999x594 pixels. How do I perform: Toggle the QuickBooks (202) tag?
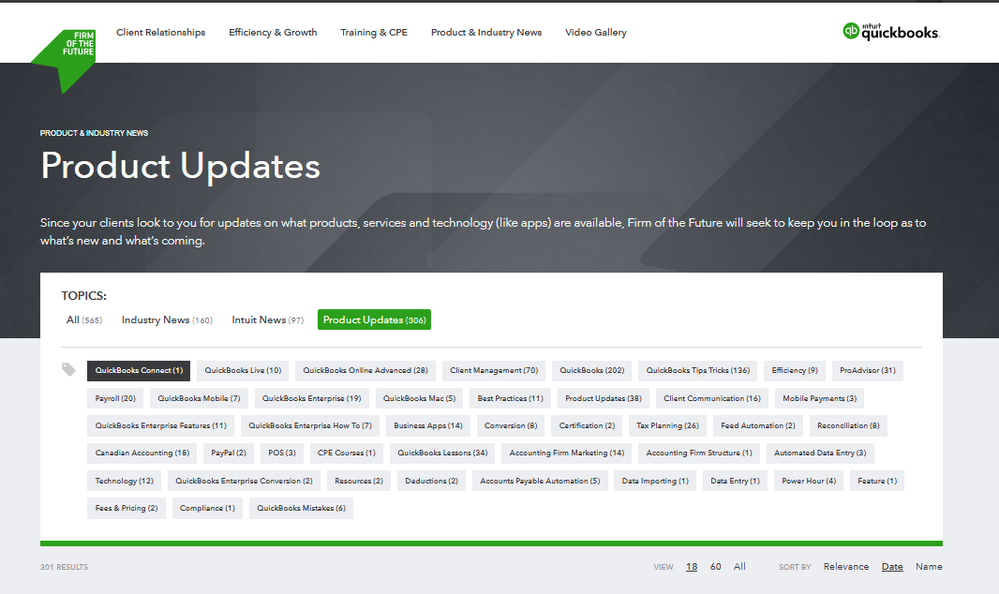pos(592,370)
